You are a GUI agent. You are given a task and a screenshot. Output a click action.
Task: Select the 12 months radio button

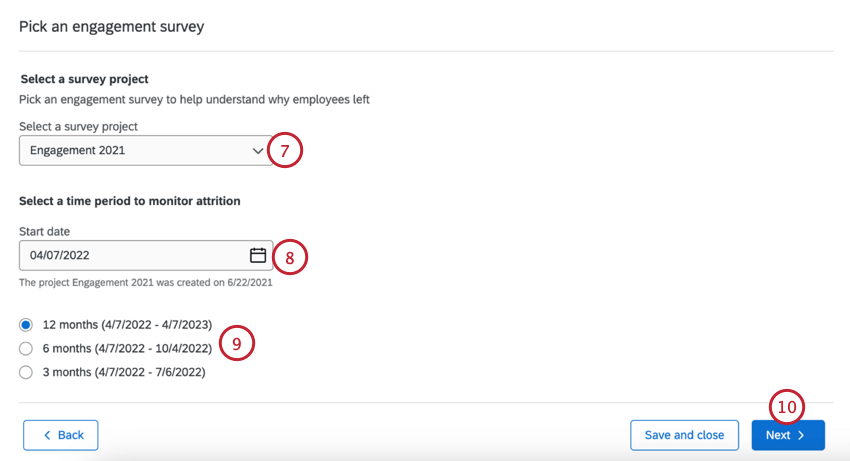click(x=26, y=325)
